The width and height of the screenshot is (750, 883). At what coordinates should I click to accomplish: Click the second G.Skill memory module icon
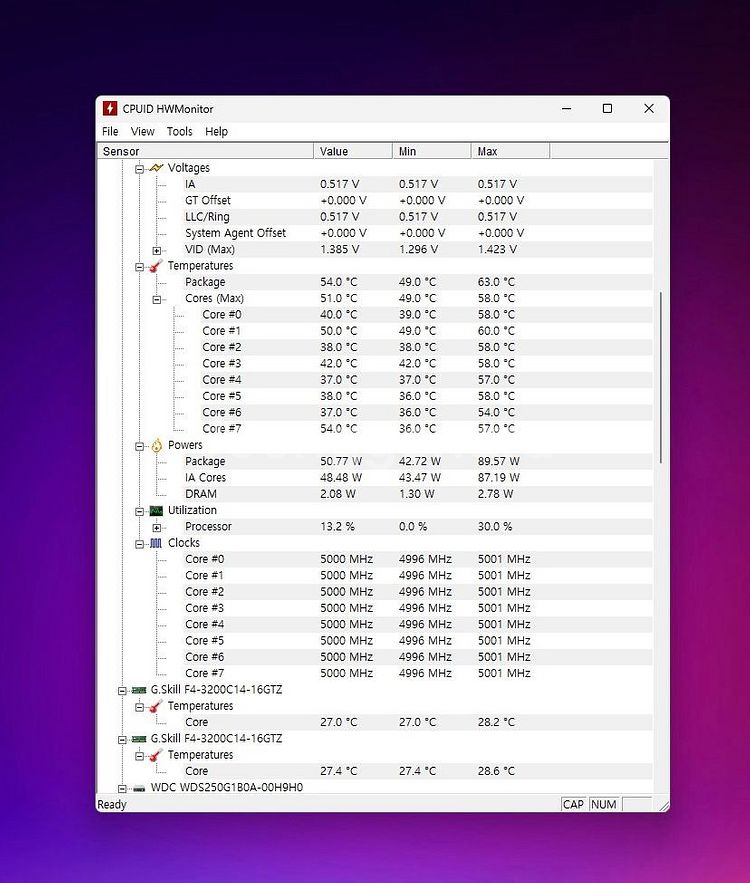pos(139,739)
